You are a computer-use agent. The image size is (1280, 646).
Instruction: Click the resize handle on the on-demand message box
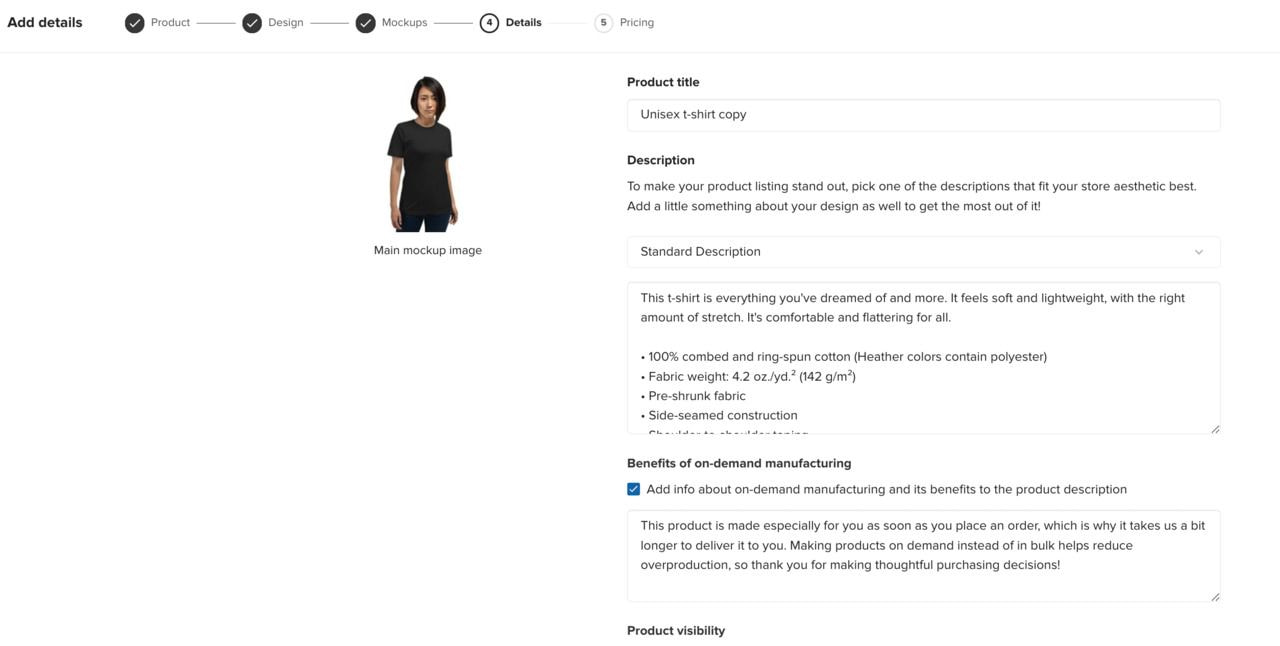click(x=1216, y=596)
